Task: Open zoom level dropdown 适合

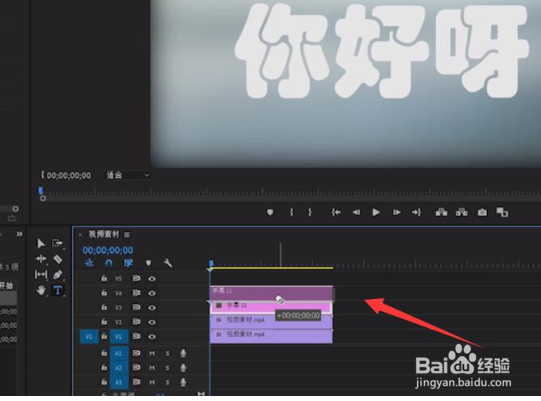Action: coord(127,175)
